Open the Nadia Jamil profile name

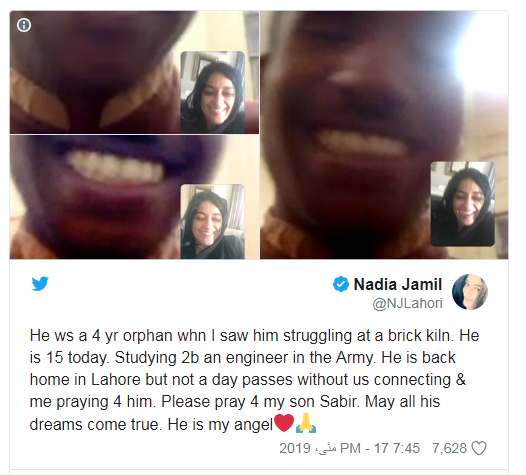pos(398,284)
